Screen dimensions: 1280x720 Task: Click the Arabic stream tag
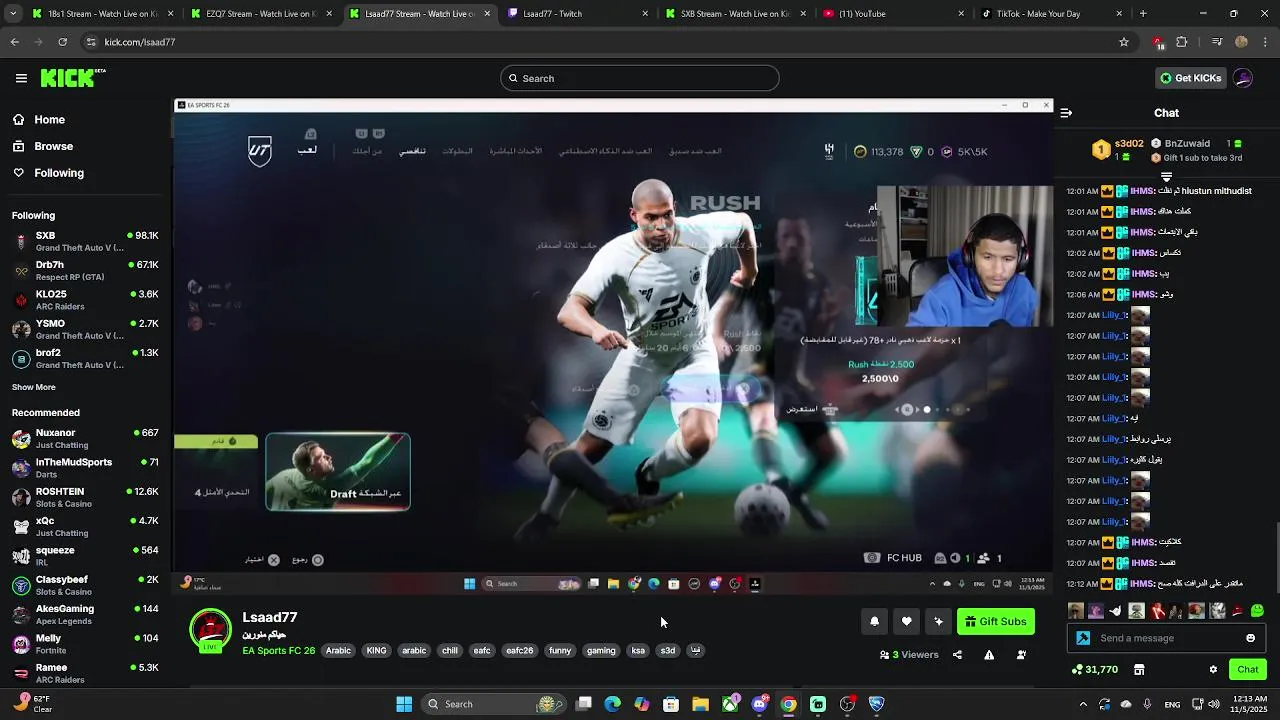(x=338, y=650)
